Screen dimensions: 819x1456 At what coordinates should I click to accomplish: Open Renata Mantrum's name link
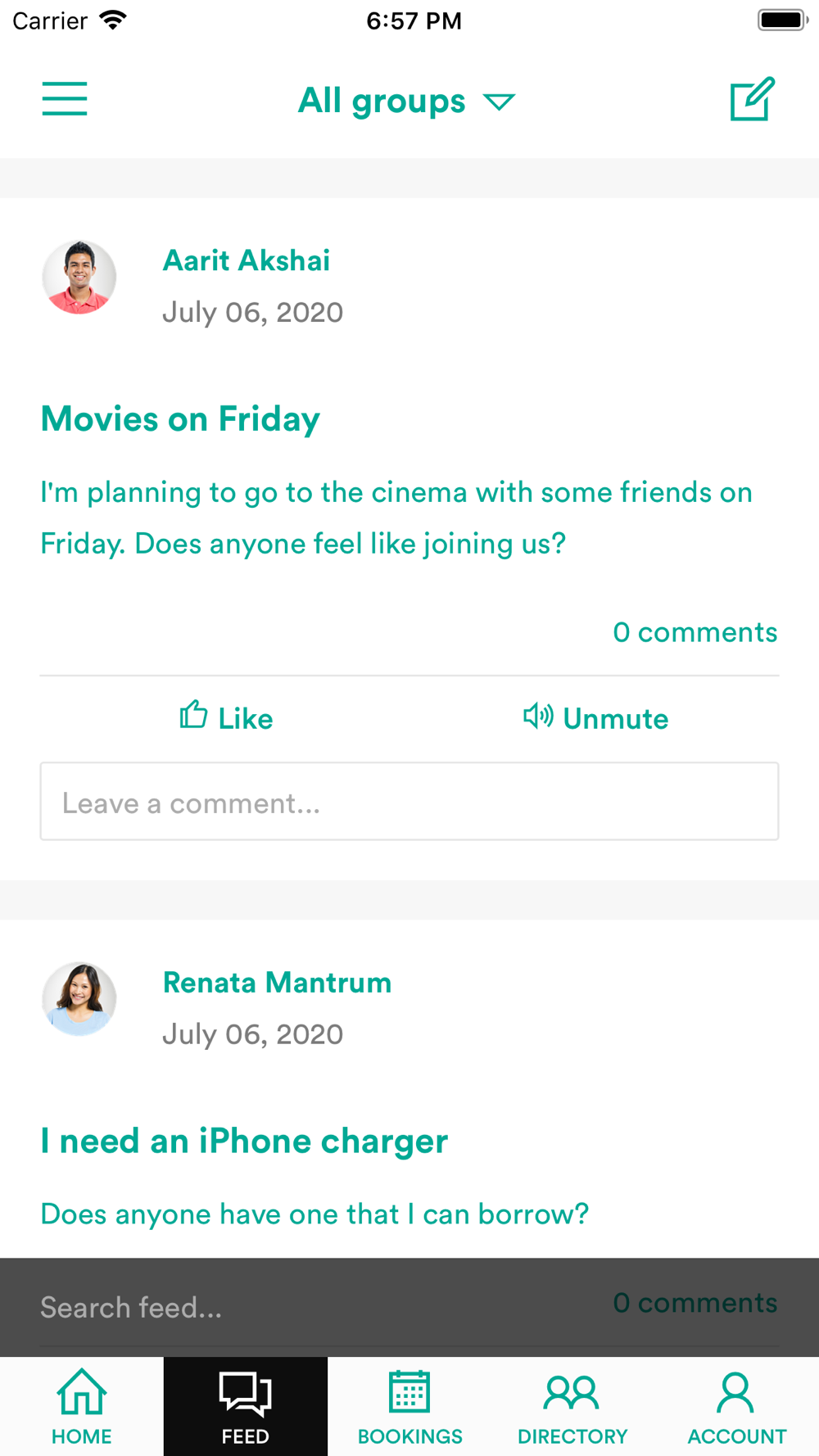click(277, 982)
